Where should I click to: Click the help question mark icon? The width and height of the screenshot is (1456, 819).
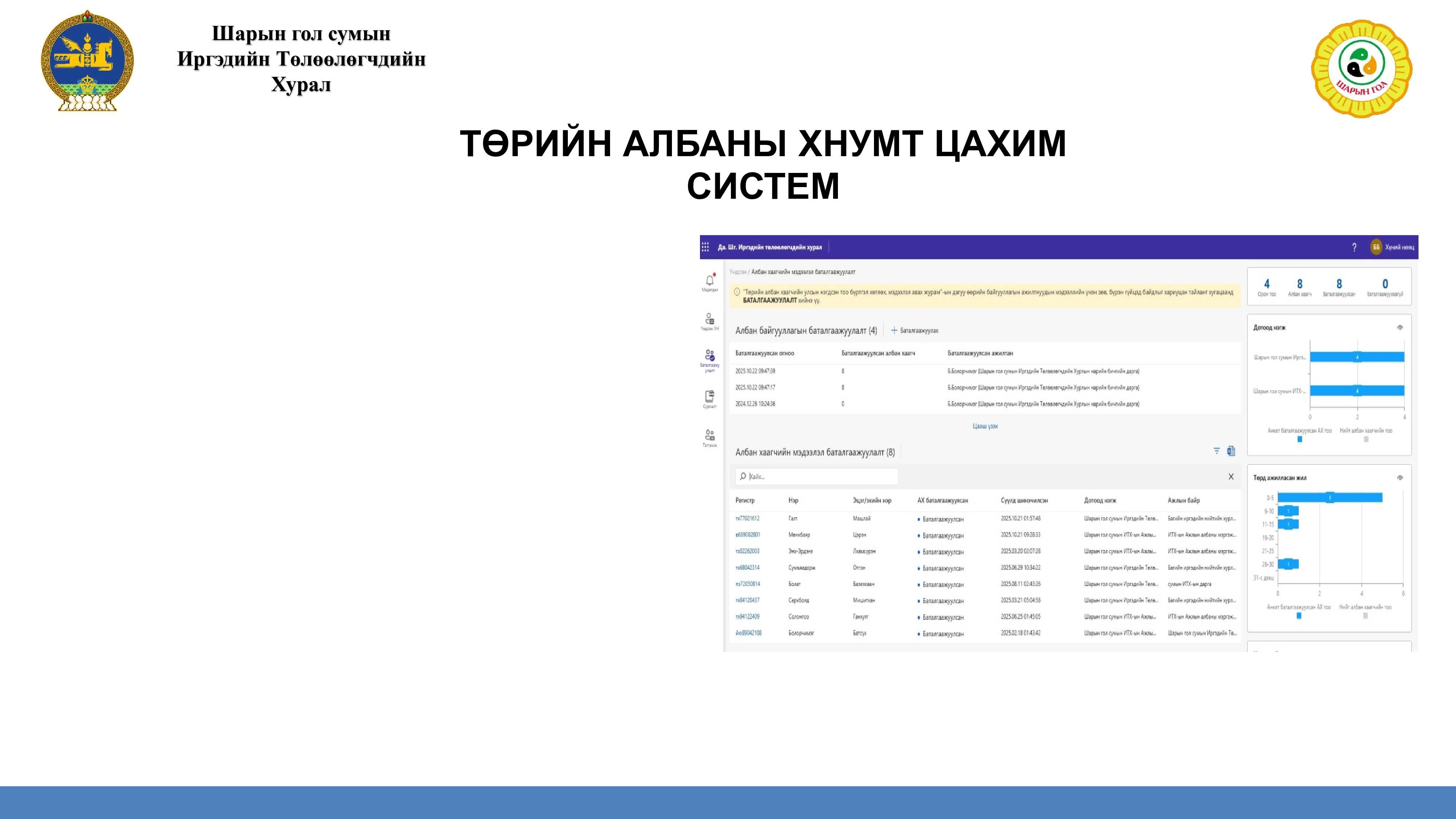1354,247
